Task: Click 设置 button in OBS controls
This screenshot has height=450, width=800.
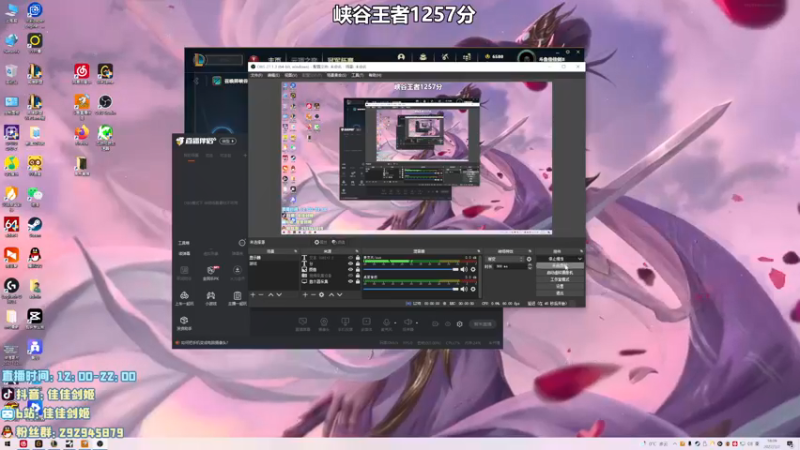Action: pyautogui.click(x=560, y=286)
